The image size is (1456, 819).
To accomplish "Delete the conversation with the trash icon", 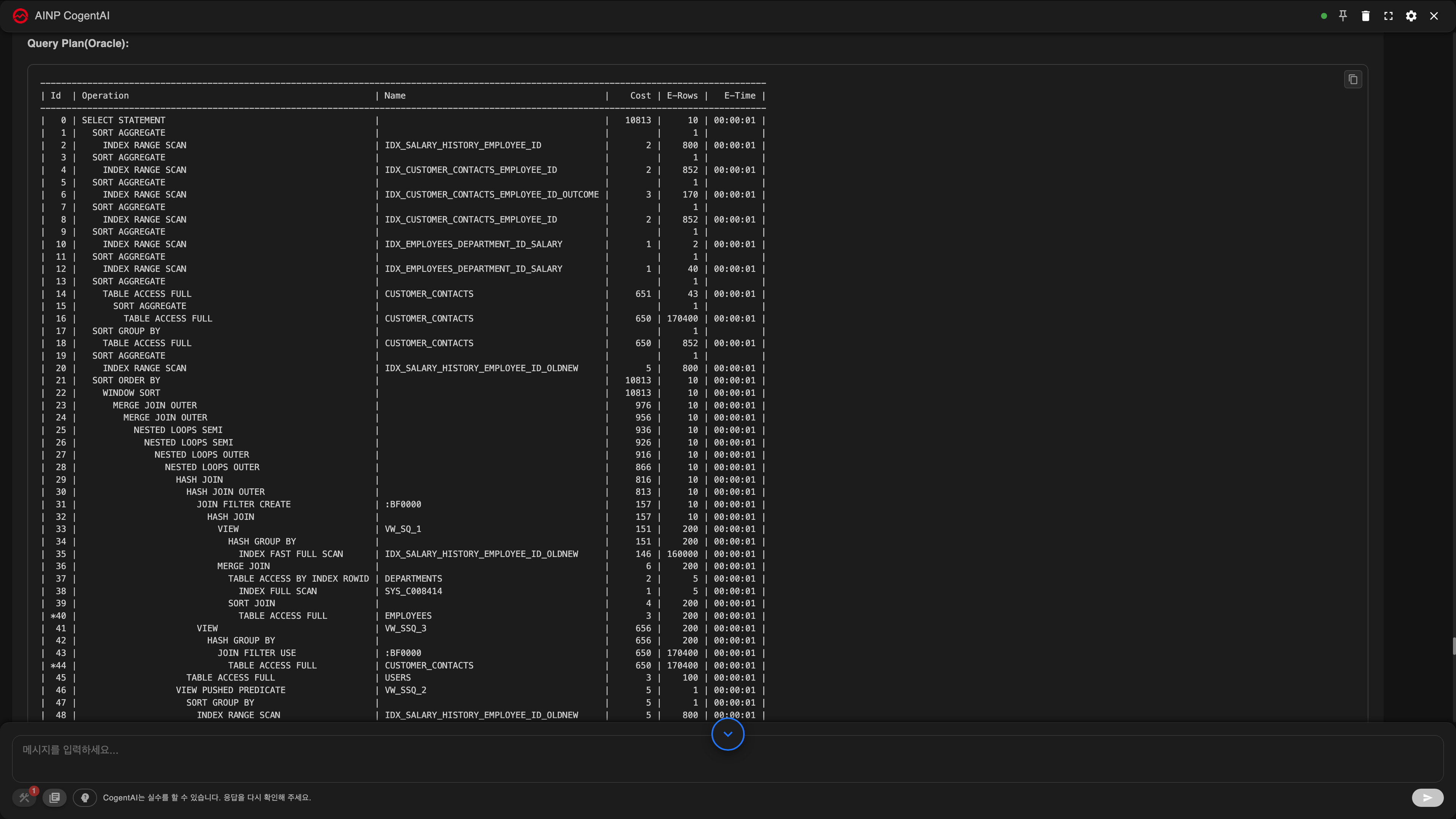I will click(1365, 16).
